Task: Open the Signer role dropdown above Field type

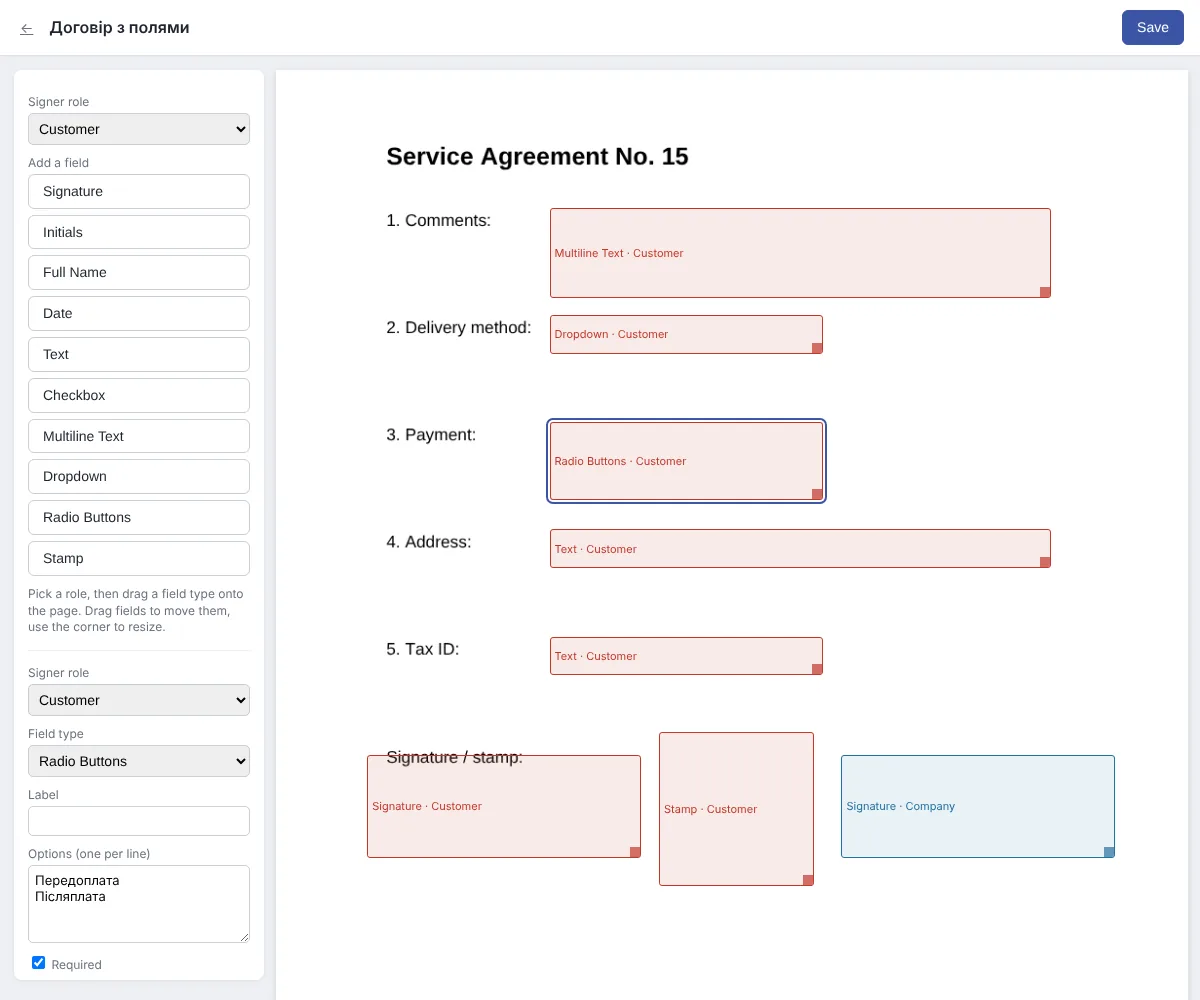Action: coord(139,700)
